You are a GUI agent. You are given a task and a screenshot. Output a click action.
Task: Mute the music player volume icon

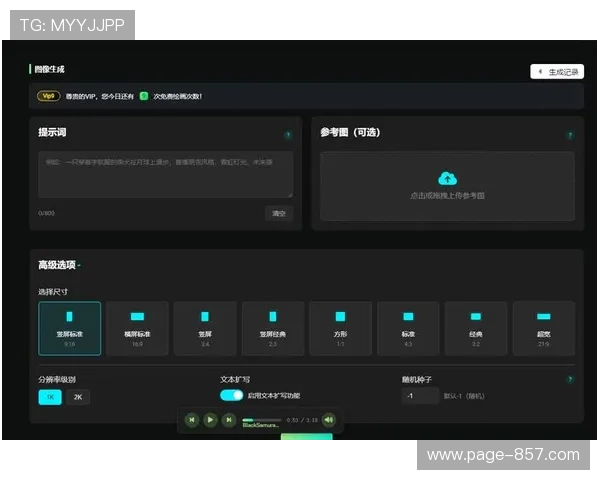[x=328, y=420]
